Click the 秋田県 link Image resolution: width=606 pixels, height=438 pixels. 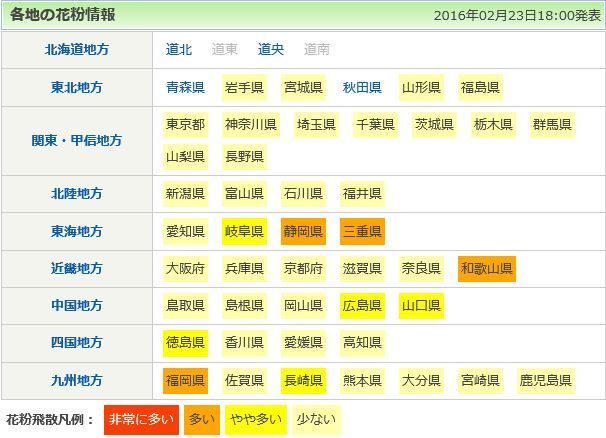click(x=362, y=87)
